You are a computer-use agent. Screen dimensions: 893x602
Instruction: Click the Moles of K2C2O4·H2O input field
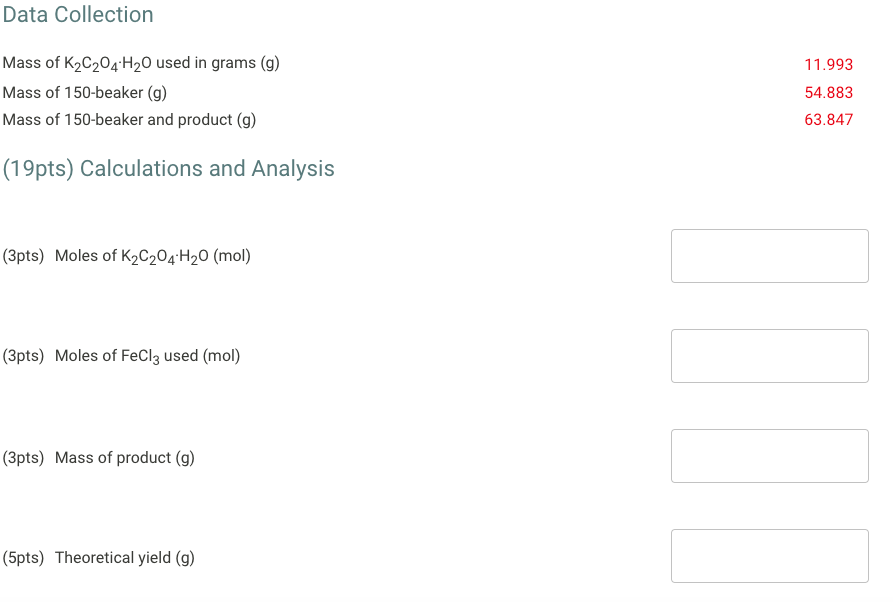[x=769, y=256]
